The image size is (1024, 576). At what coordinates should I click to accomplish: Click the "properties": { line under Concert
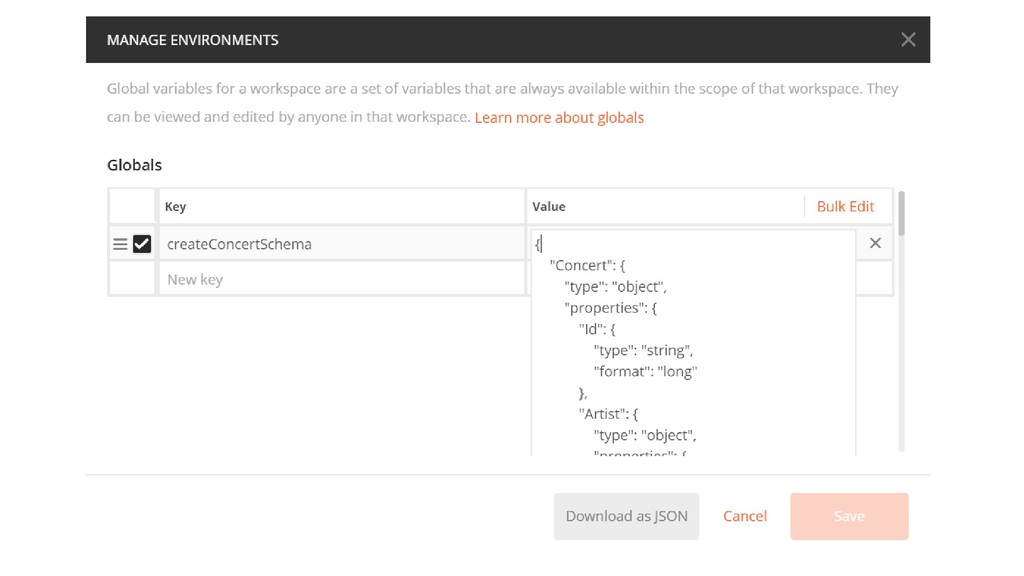611,308
